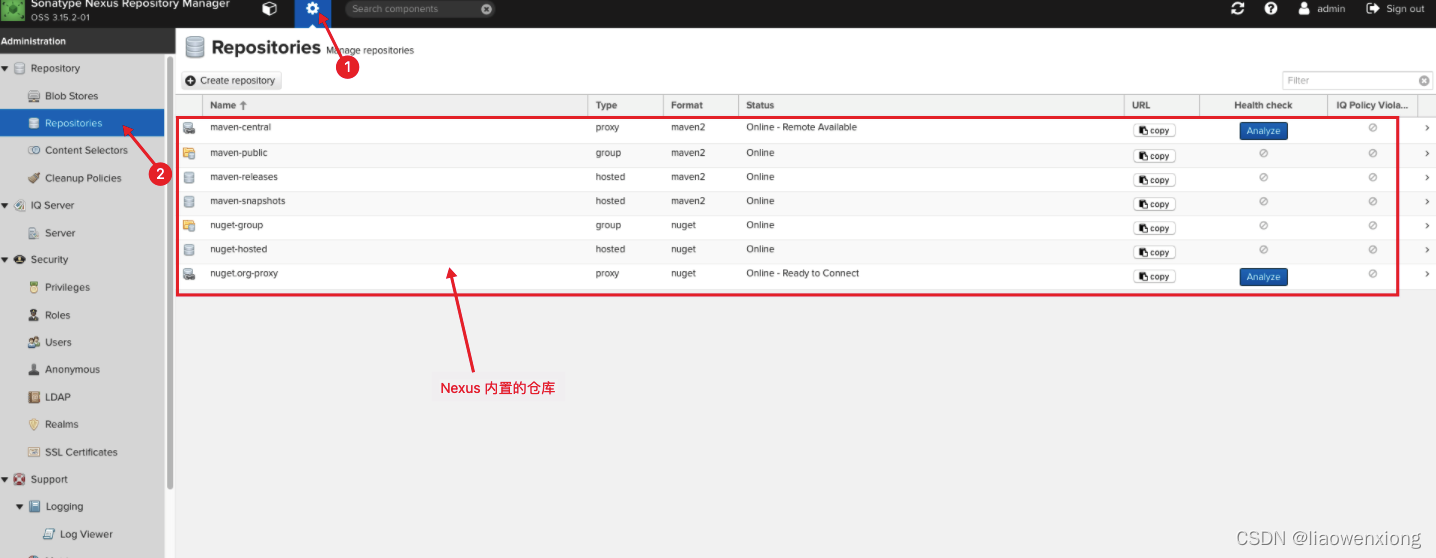The width and height of the screenshot is (1436, 558).
Task: Open Realms
Action: click(62, 424)
